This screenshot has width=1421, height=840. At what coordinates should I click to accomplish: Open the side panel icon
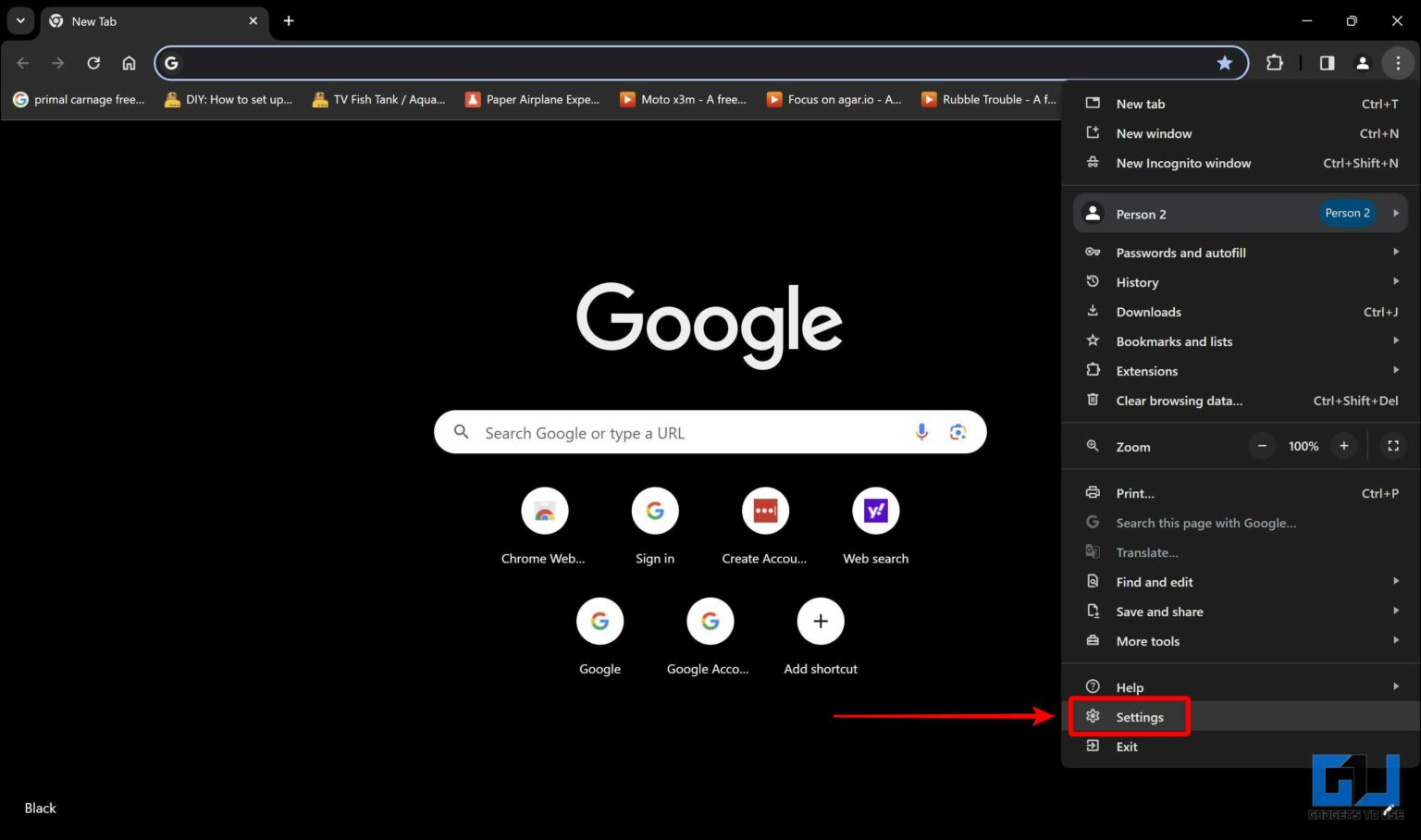(1326, 63)
